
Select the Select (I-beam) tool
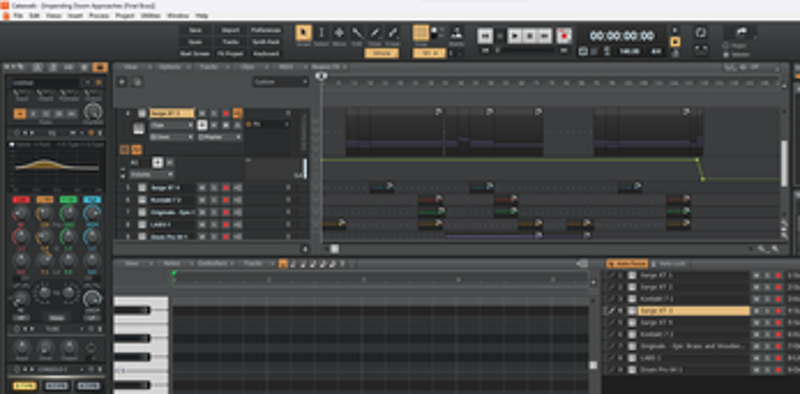click(321, 33)
